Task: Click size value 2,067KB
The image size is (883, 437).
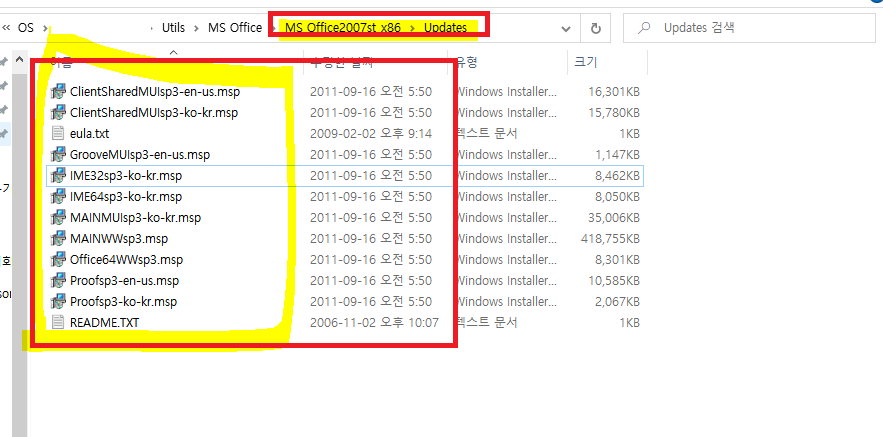Action: 617,302
